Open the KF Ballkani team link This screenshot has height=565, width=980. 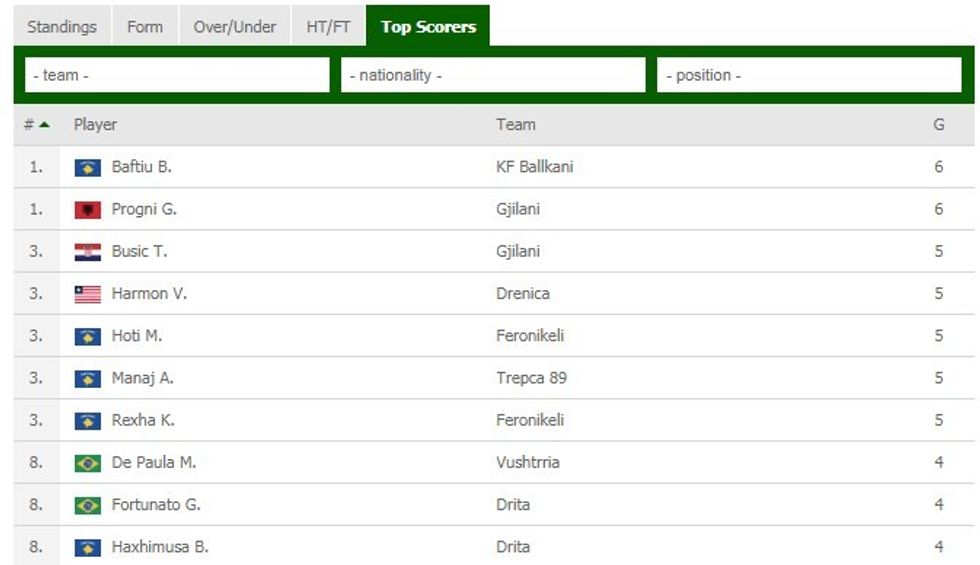point(534,167)
